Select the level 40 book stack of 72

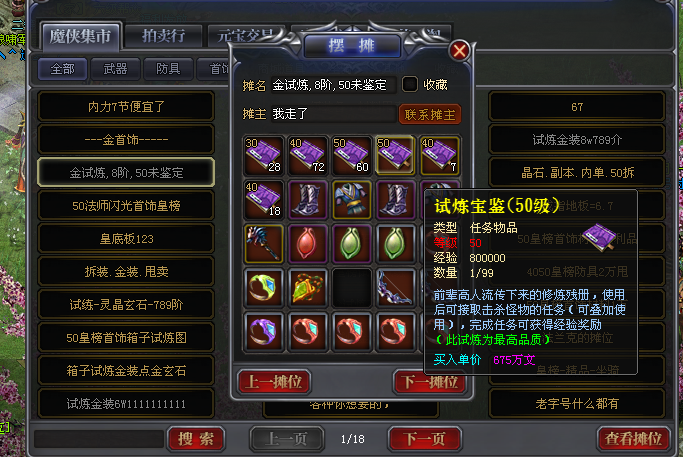pyautogui.click(x=308, y=156)
